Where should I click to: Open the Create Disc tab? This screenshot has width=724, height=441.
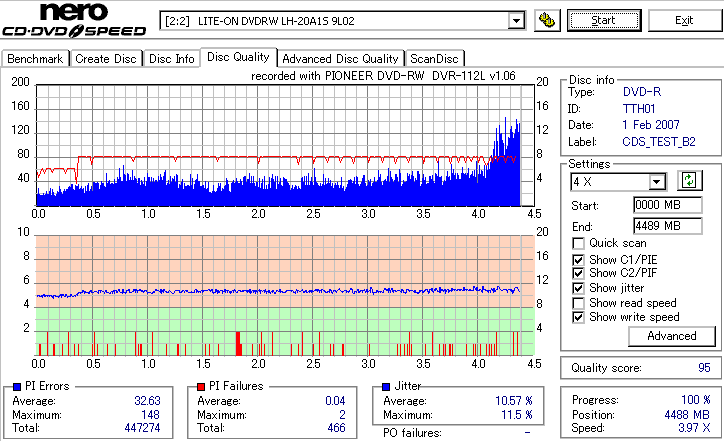point(106,59)
